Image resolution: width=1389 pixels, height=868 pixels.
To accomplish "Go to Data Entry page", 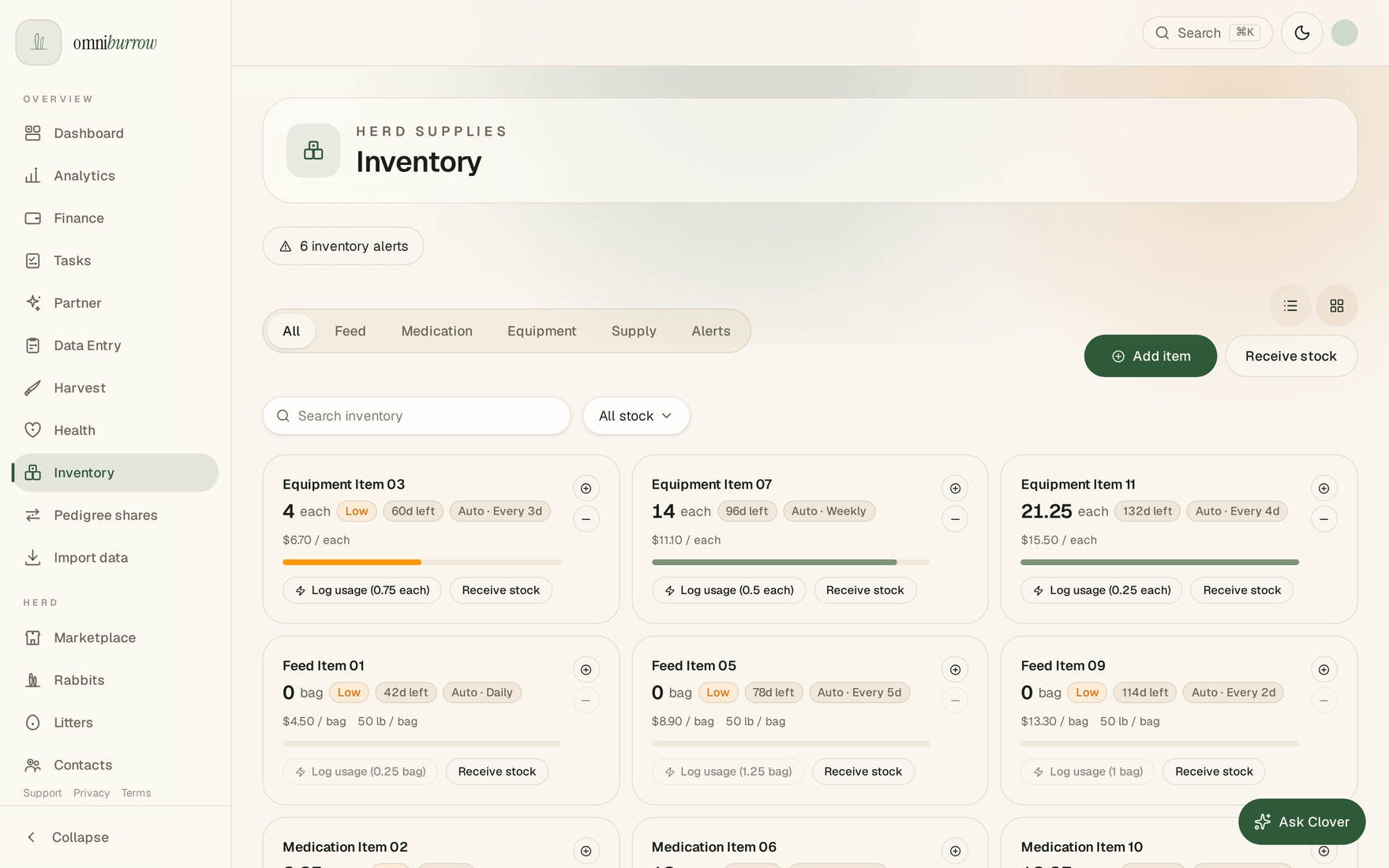I will click(x=115, y=346).
